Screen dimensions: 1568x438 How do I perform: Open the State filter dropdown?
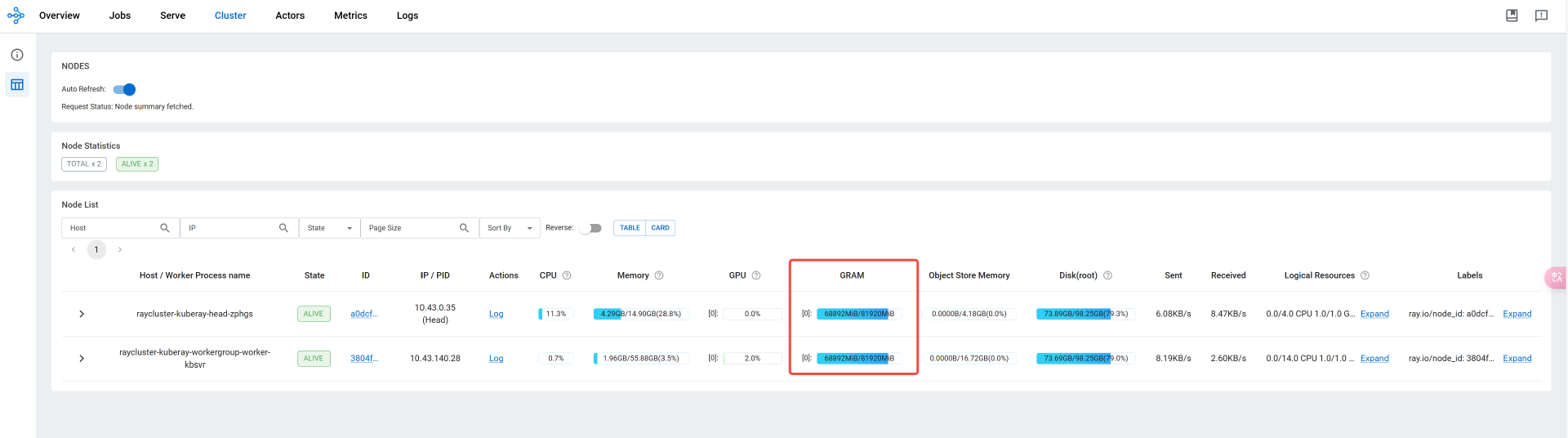329,228
